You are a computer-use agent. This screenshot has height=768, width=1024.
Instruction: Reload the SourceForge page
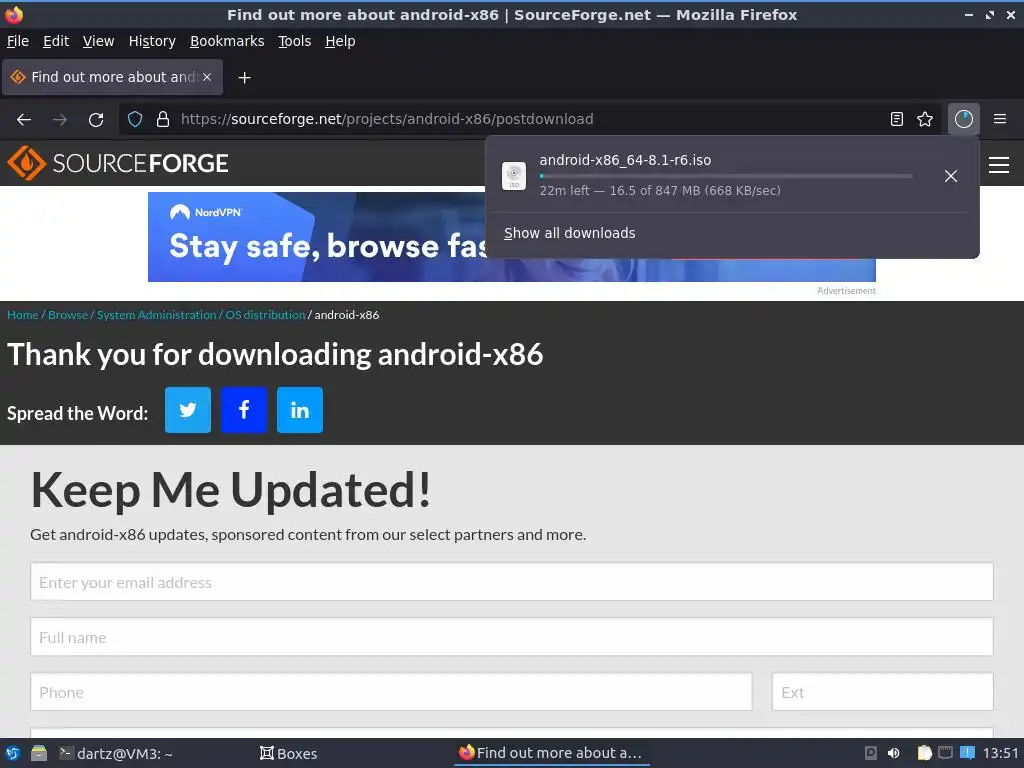[96, 119]
